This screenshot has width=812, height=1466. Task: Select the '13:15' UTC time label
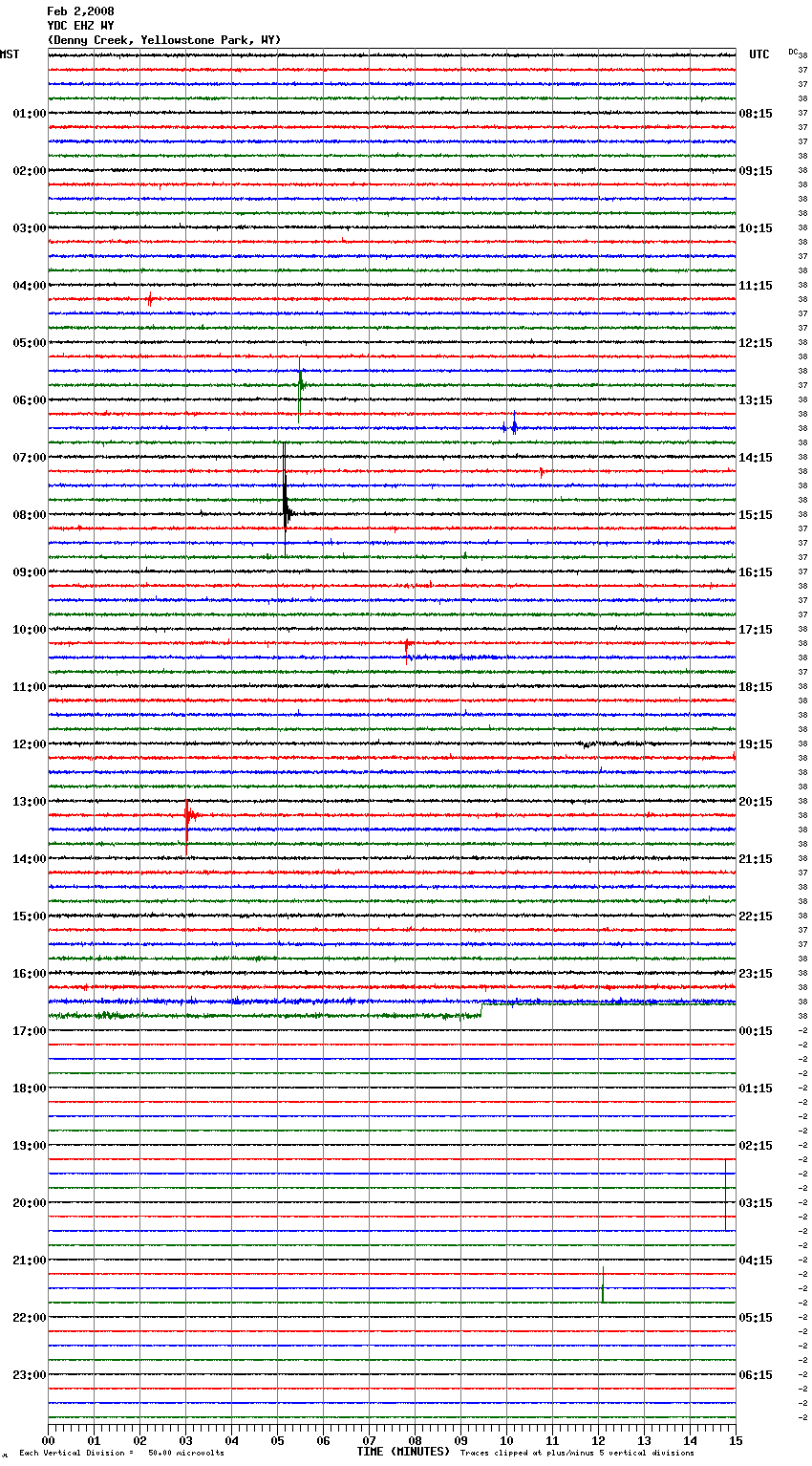click(756, 400)
